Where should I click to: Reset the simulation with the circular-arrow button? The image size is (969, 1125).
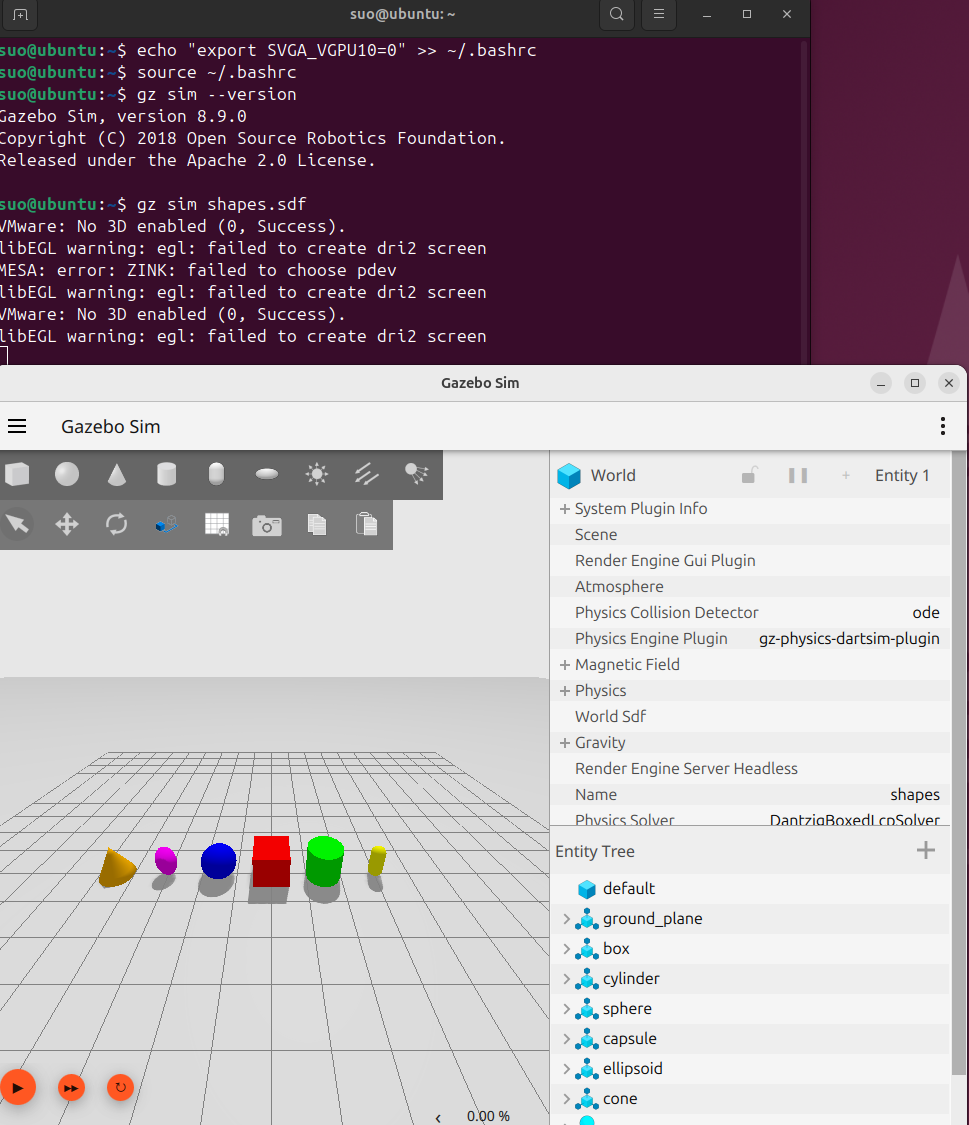pos(120,1088)
